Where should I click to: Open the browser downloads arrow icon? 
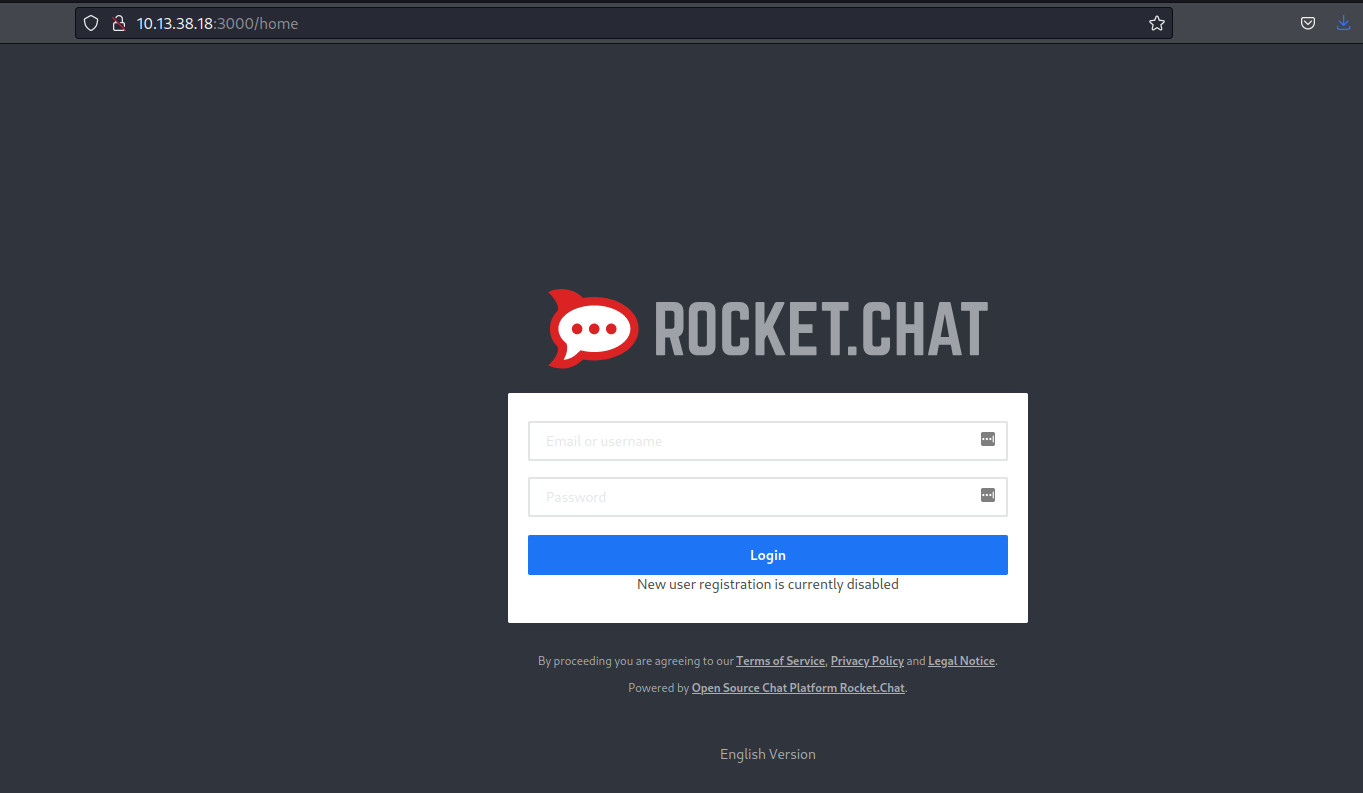click(1344, 23)
